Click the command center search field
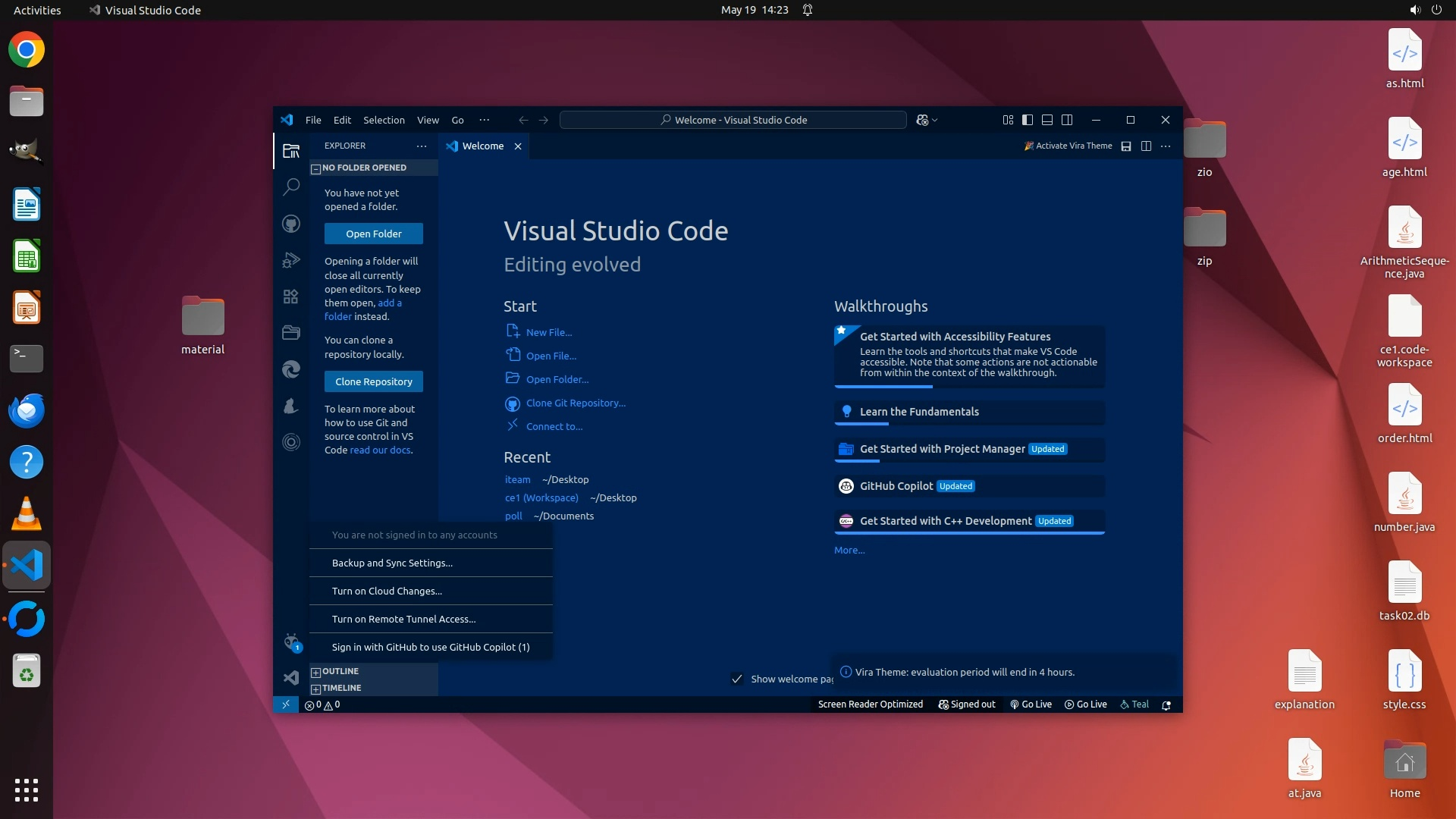Viewport: 1456px width, 819px height. point(733,120)
